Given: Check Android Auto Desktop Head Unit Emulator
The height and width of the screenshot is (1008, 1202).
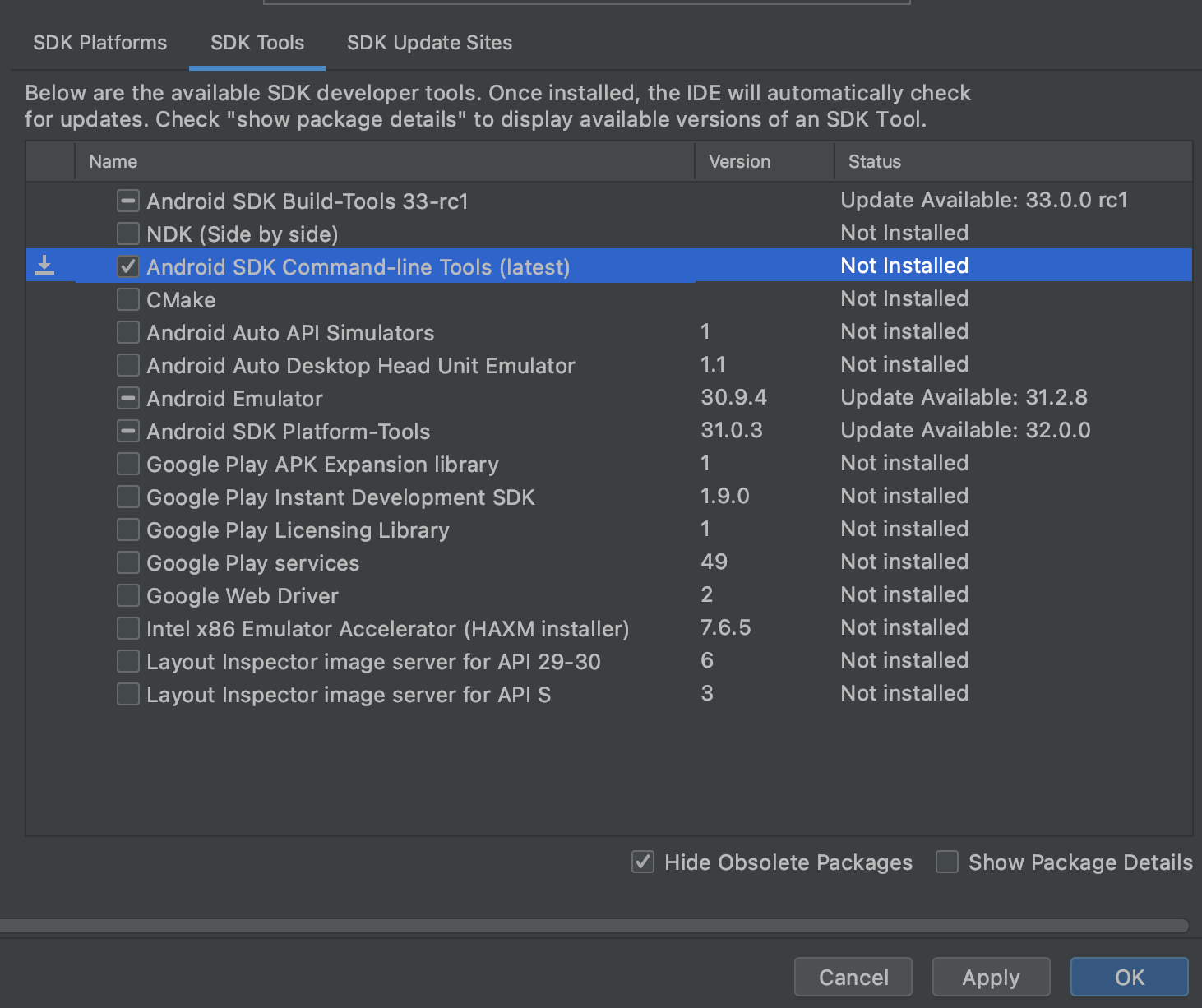Looking at the screenshot, I should (x=127, y=365).
